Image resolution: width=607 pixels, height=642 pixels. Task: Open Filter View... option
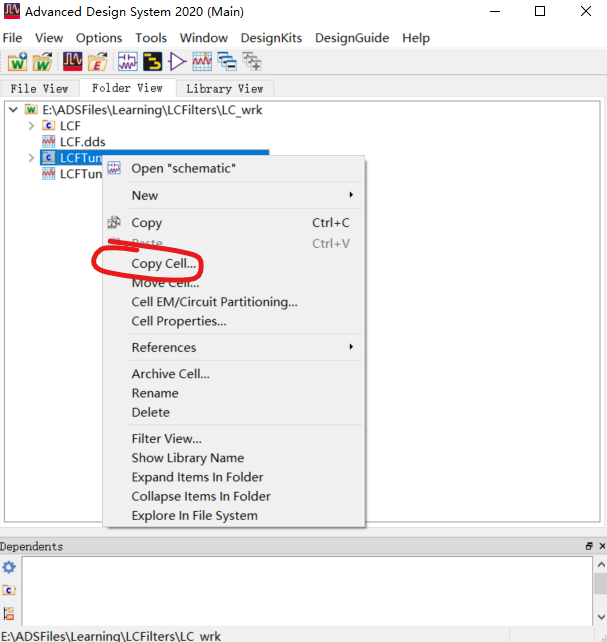(234, 439)
